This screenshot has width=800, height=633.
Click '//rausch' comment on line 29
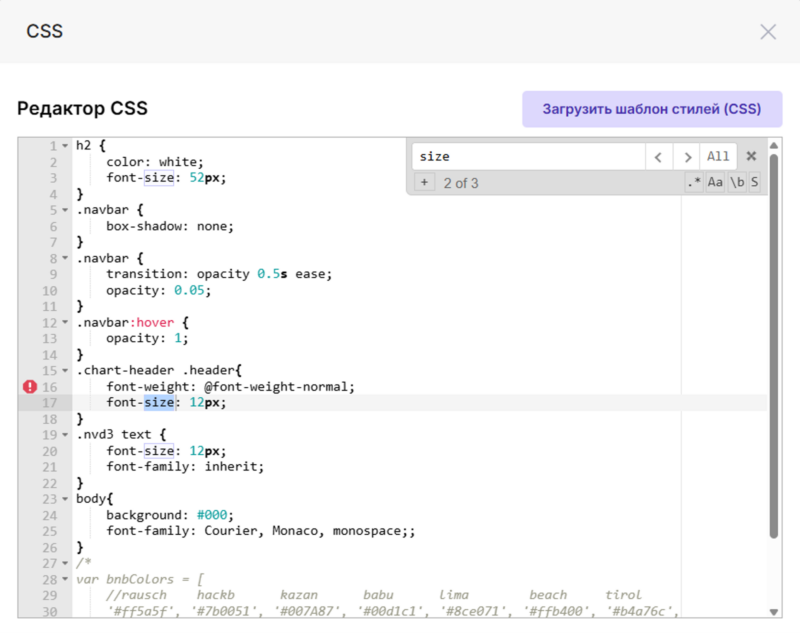136,595
